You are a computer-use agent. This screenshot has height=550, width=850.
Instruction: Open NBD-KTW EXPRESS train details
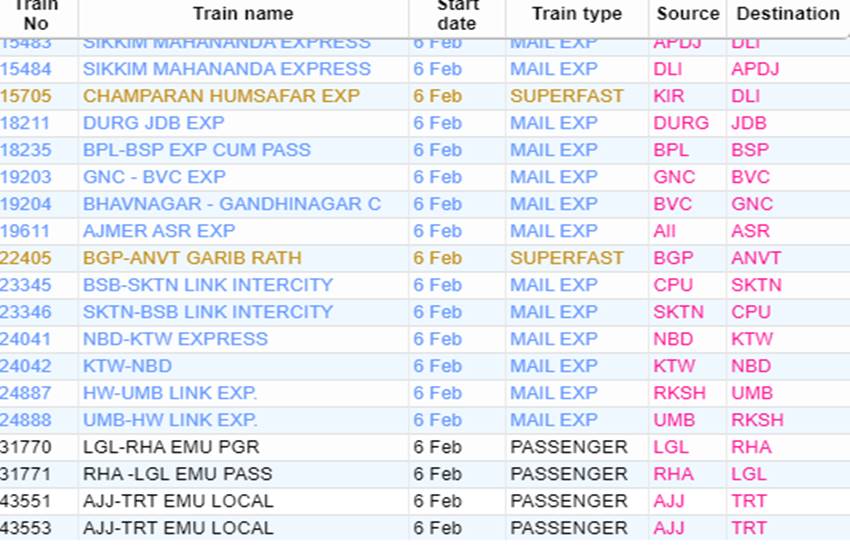point(175,339)
